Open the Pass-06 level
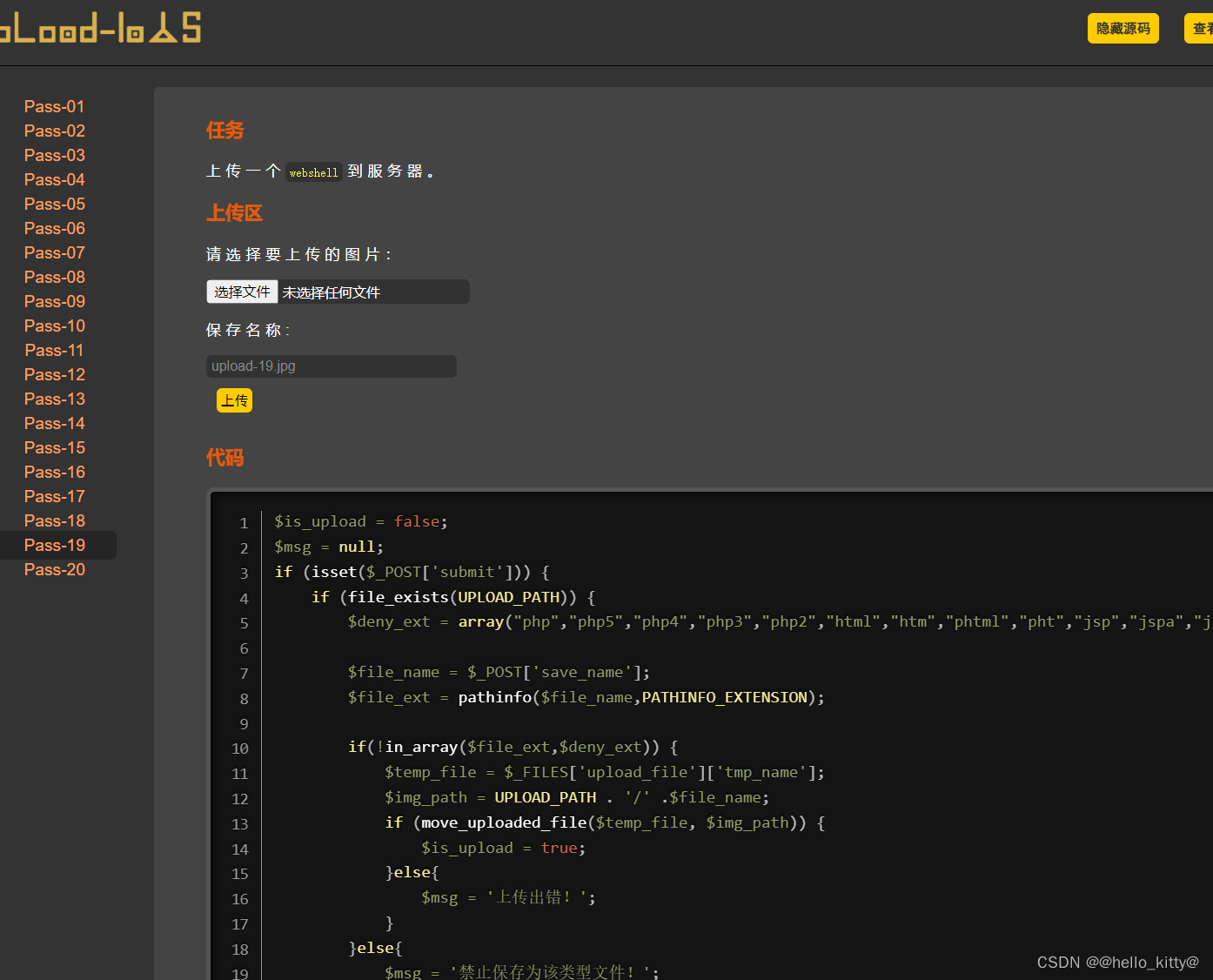Viewport: 1213px width, 980px height. click(x=55, y=228)
